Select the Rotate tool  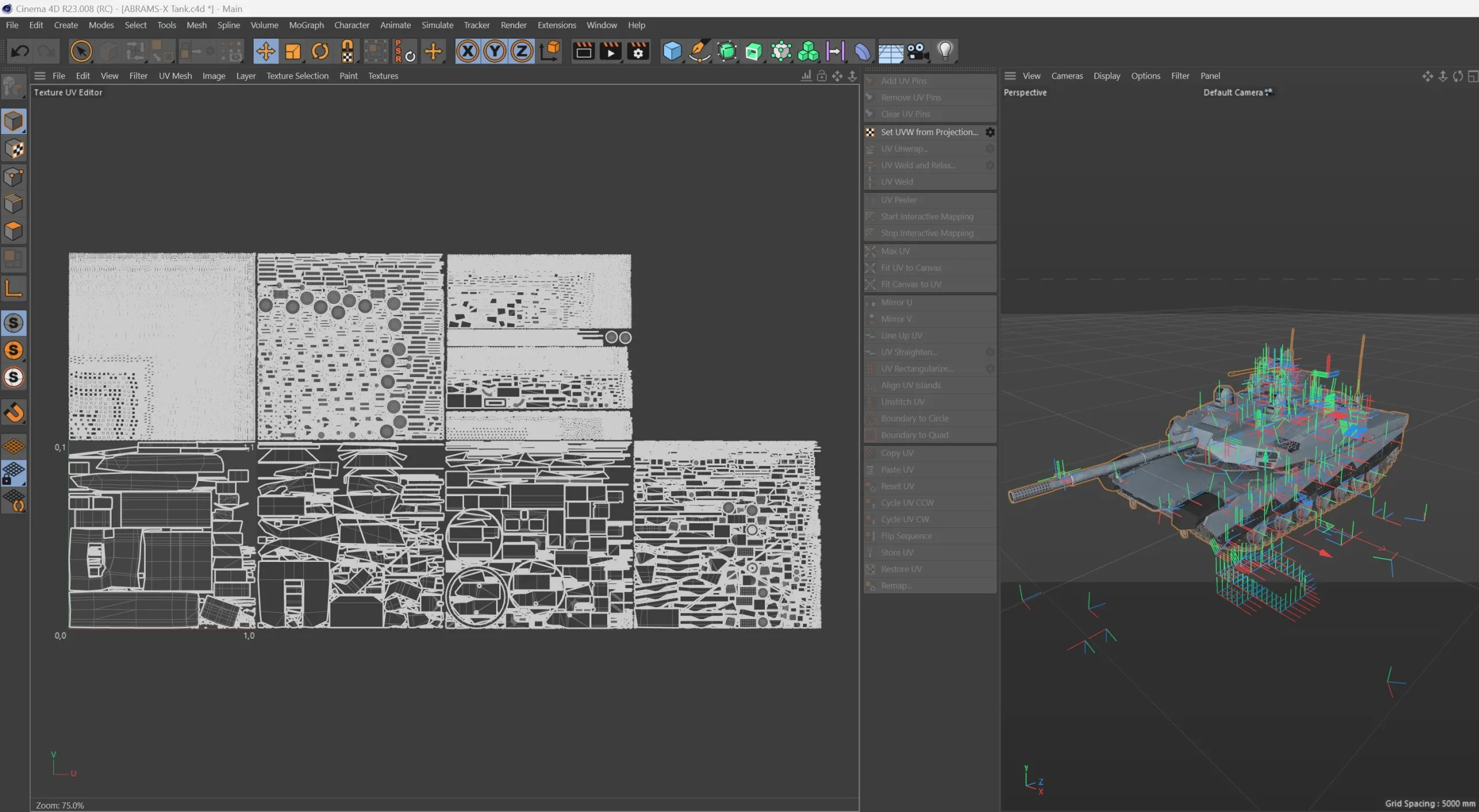pyautogui.click(x=319, y=51)
